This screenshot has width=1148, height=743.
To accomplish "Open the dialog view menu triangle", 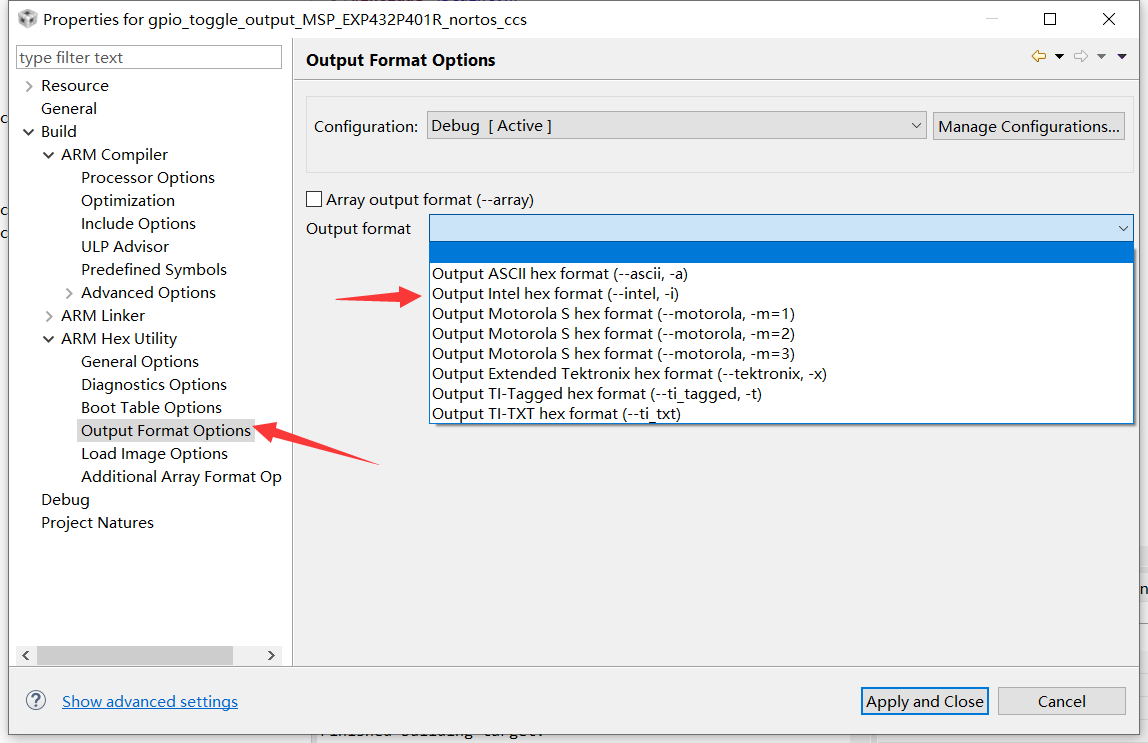I will tap(1121, 57).
